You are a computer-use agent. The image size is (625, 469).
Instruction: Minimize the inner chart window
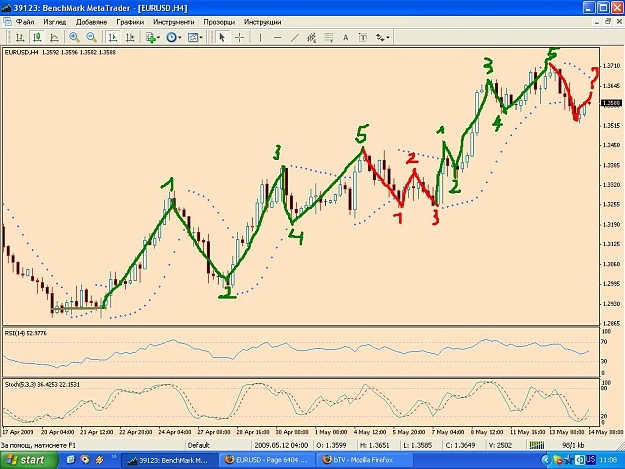pos(597,22)
